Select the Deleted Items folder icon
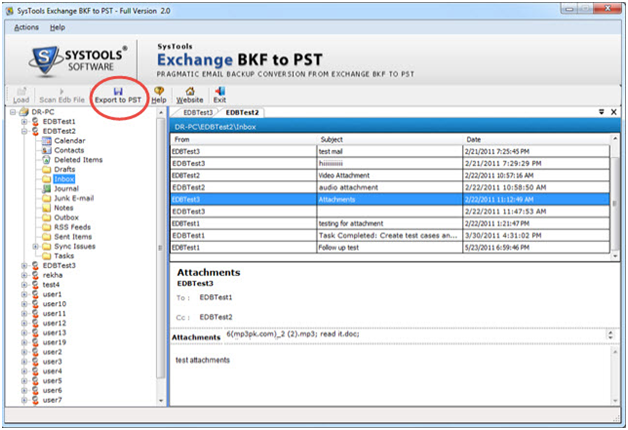 click(x=47, y=160)
